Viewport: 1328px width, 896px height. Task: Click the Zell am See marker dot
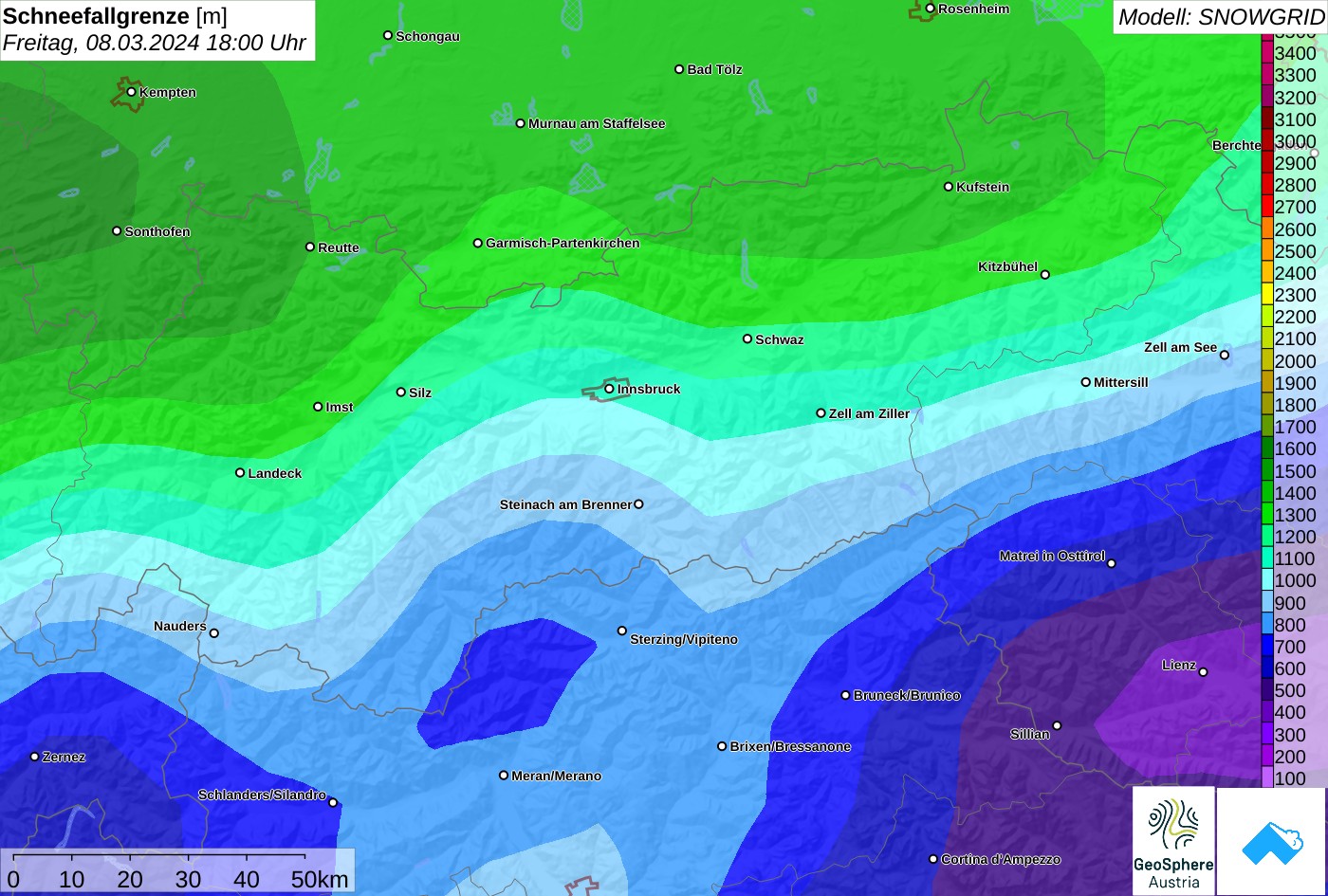[x=1224, y=356]
